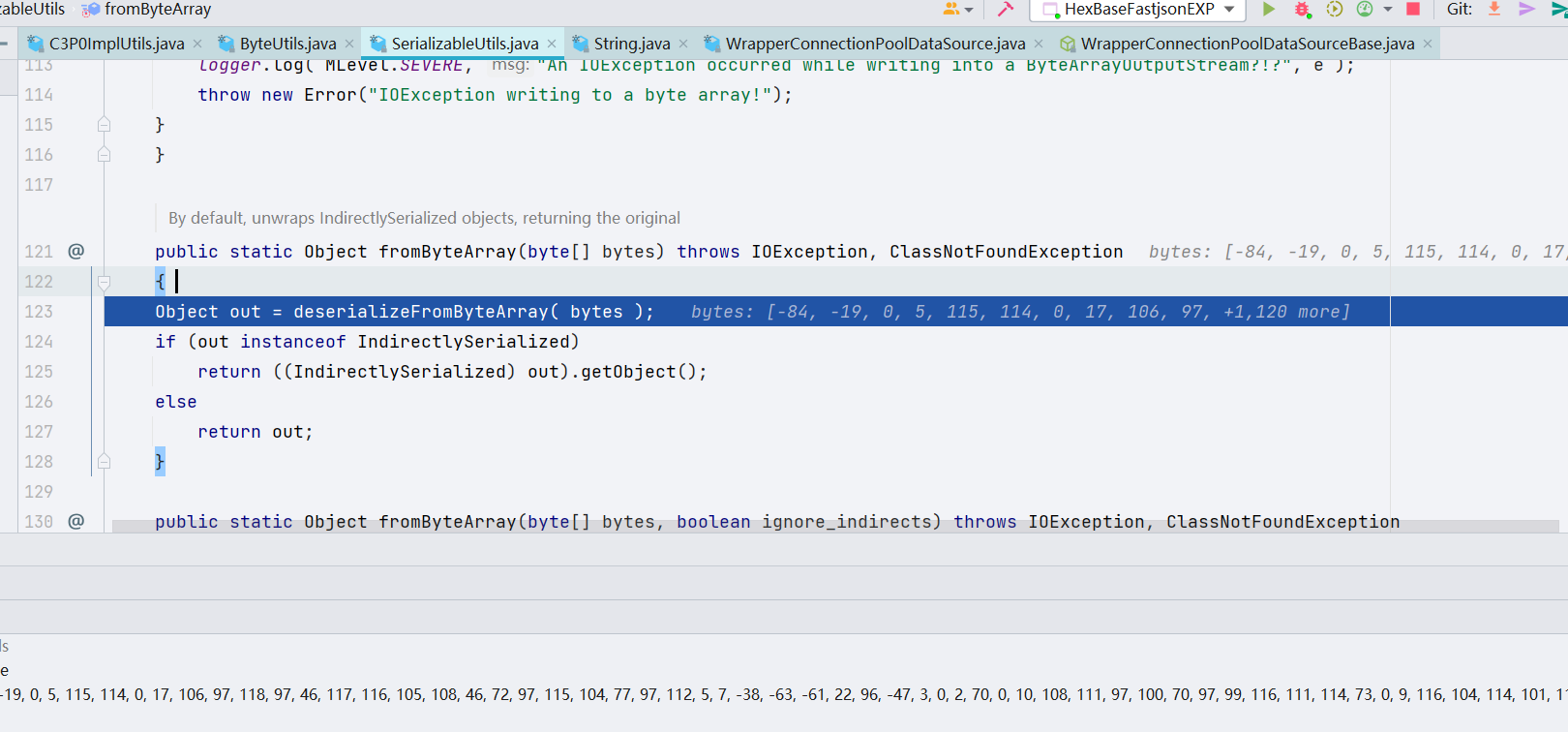Switch to String.java tab
The image size is (1568, 732).
tap(631, 44)
